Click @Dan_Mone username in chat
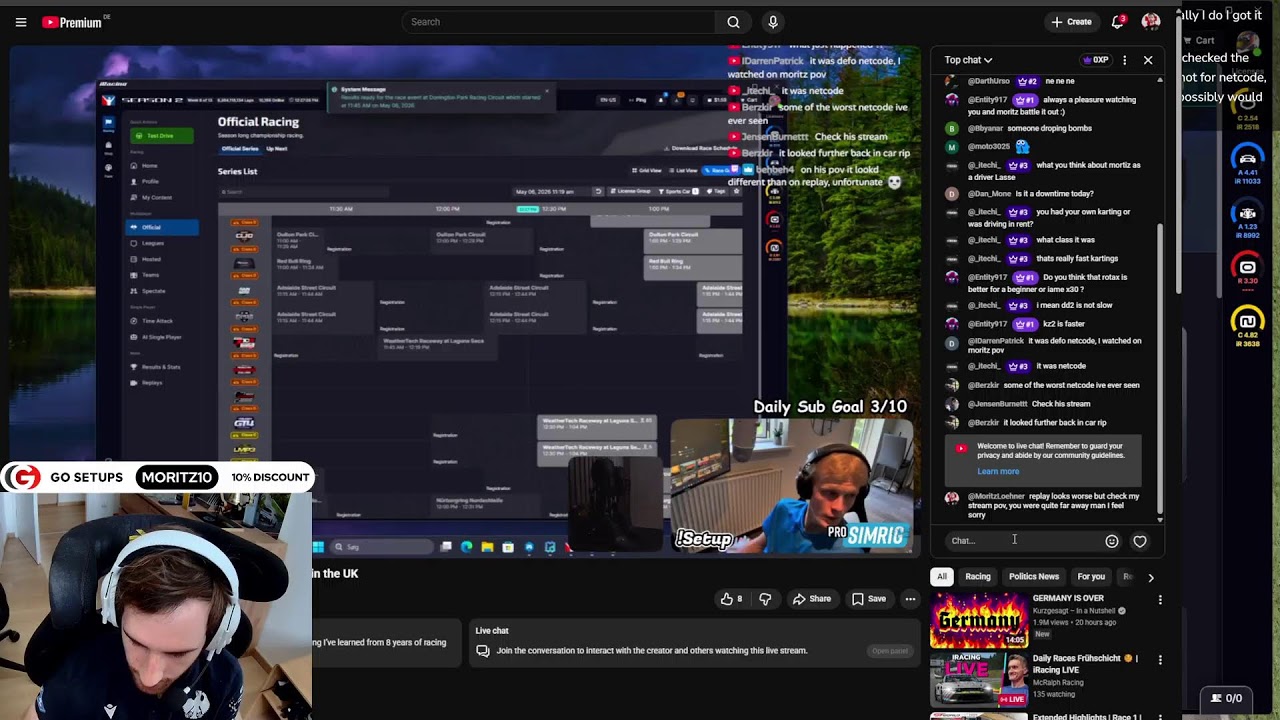 990,194
